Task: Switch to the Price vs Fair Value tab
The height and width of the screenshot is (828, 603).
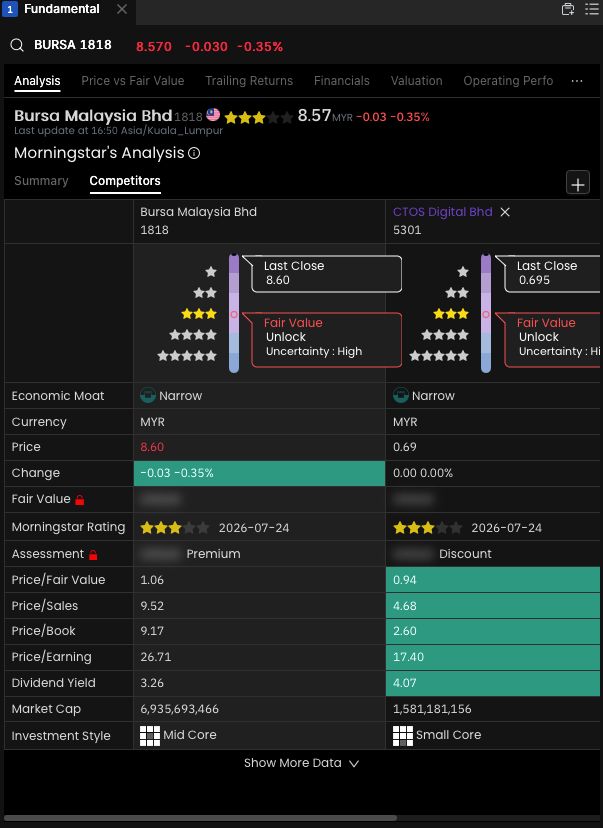Action: click(133, 81)
